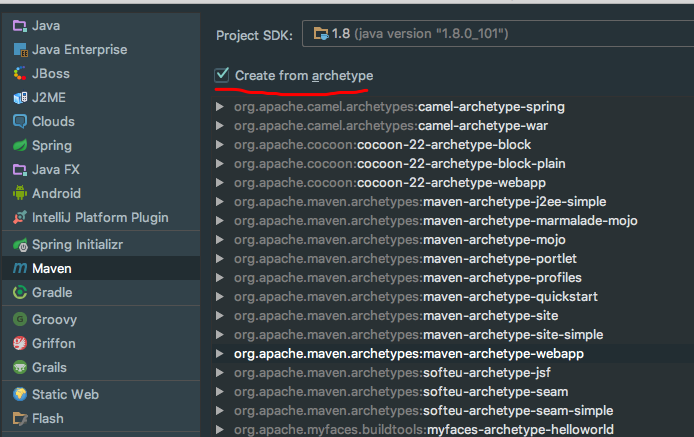Image resolution: width=694 pixels, height=437 pixels.
Task: Select maven-archetype-site-simple archetype text
Action: point(513,335)
